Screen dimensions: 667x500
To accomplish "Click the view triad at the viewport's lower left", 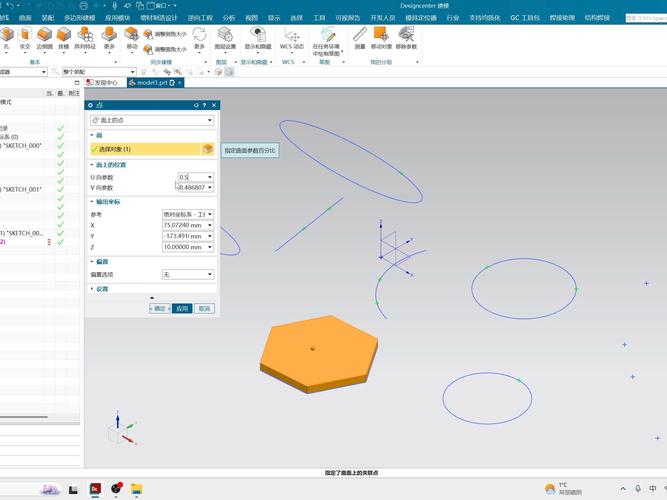I will 122,429.
